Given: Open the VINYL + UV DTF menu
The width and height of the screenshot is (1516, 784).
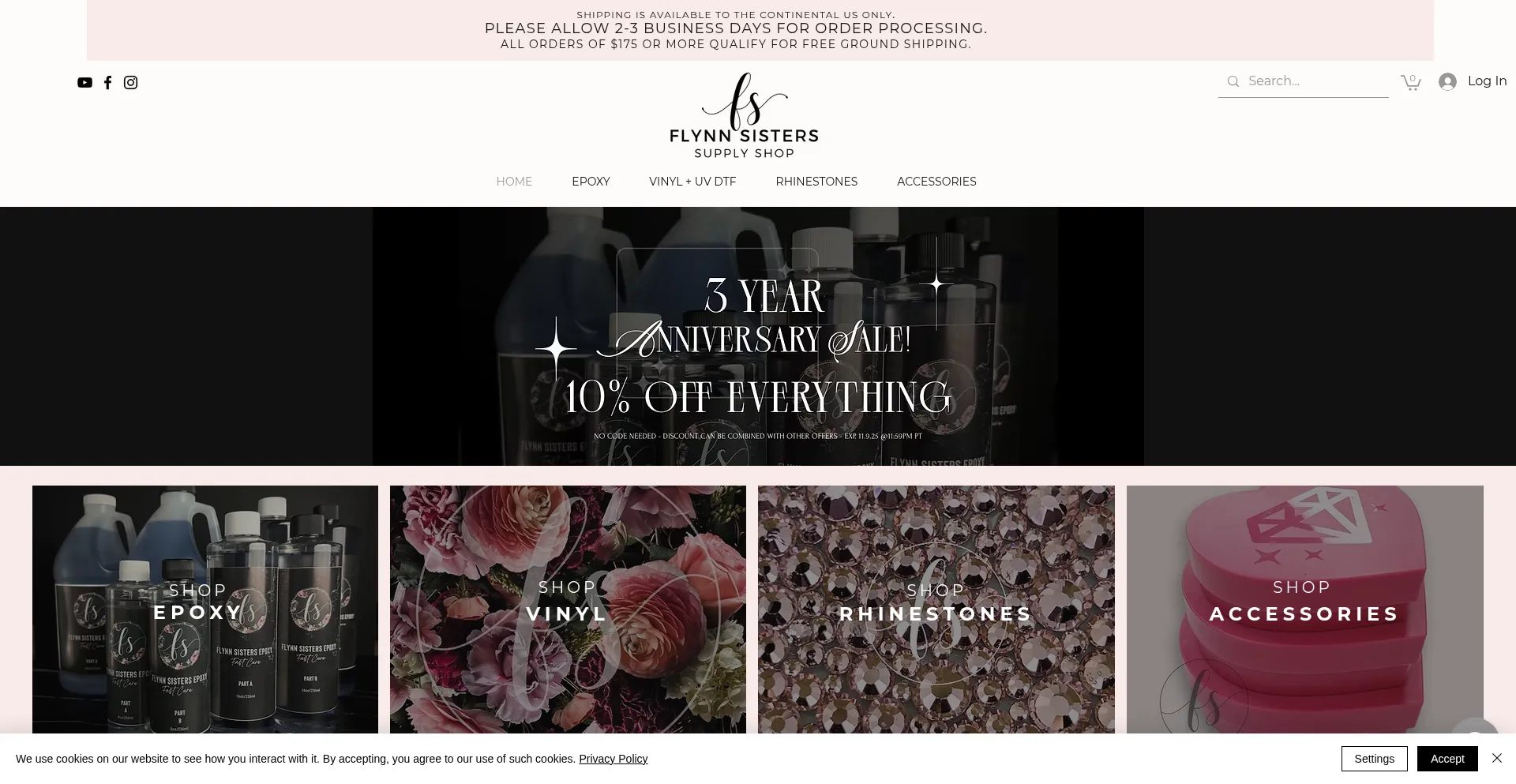Looking at the screenshot, I should tap(692, 182).
